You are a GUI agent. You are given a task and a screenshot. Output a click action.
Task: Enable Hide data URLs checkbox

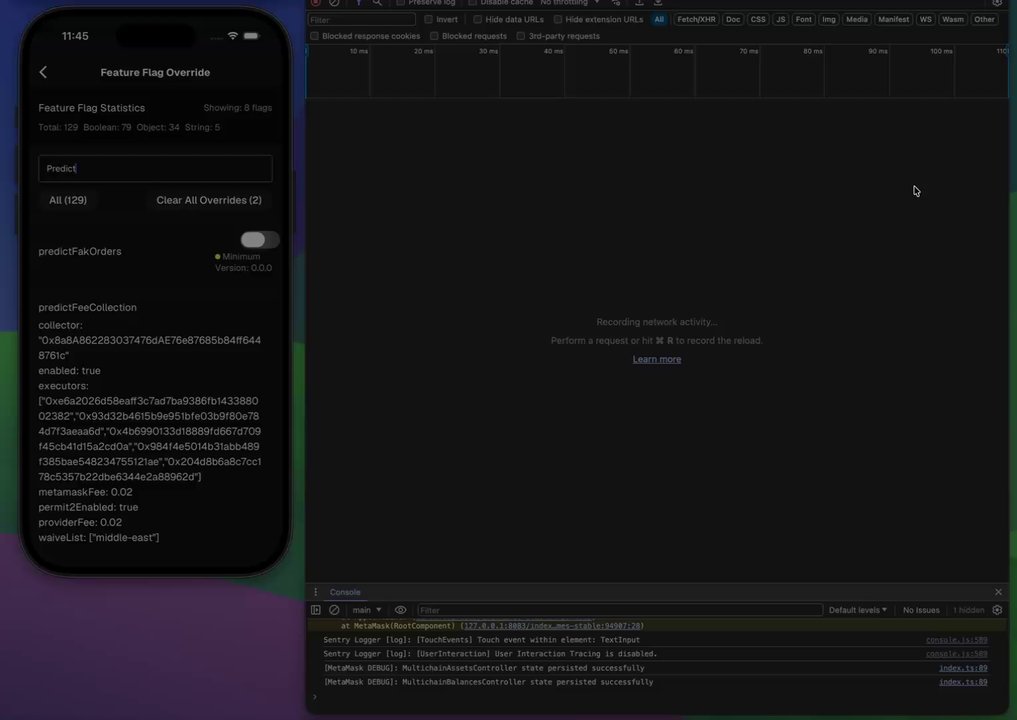pos(477,19)
